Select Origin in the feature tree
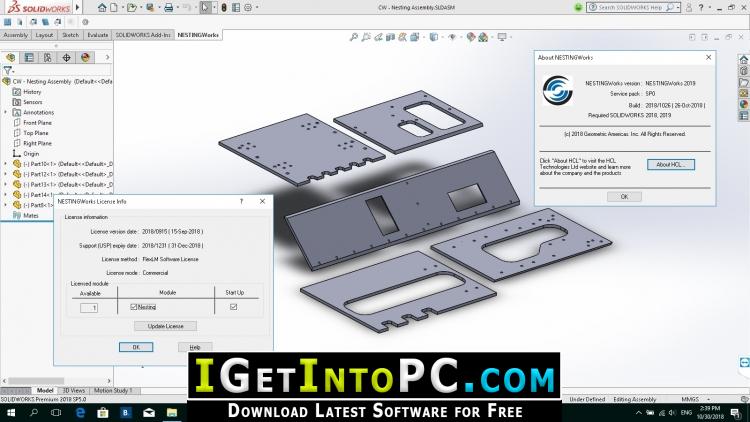750x422 pixels. [x=31, y=154]
